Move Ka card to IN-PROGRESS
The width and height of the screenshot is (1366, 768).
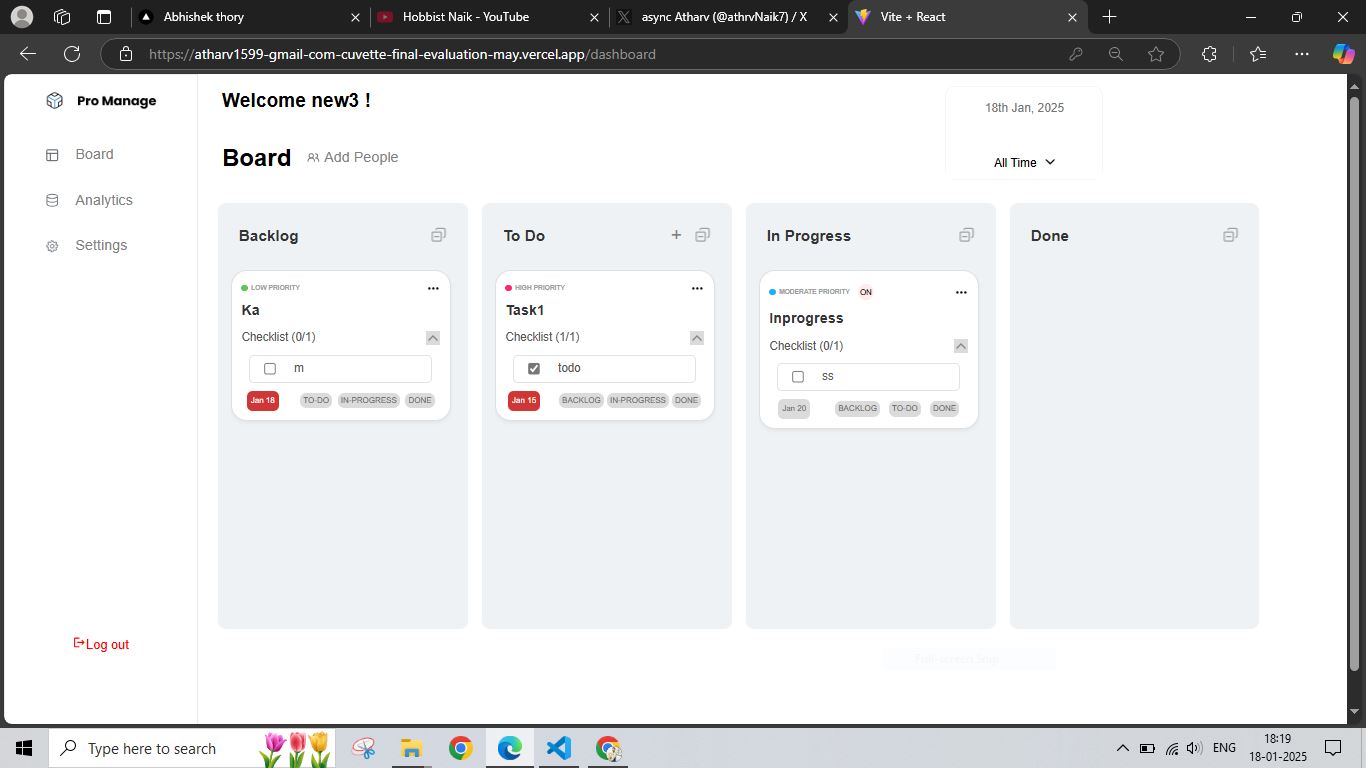pyautogui.click(x=368, y=400)
